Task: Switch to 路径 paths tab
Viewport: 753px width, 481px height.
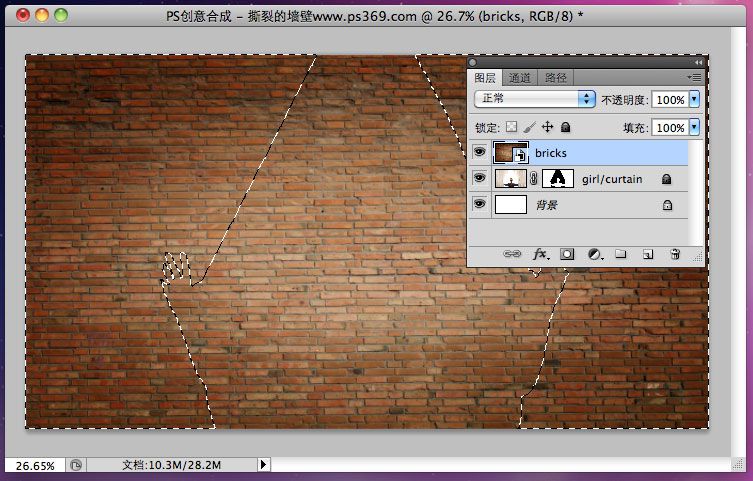Action: [x=556, y=78]
